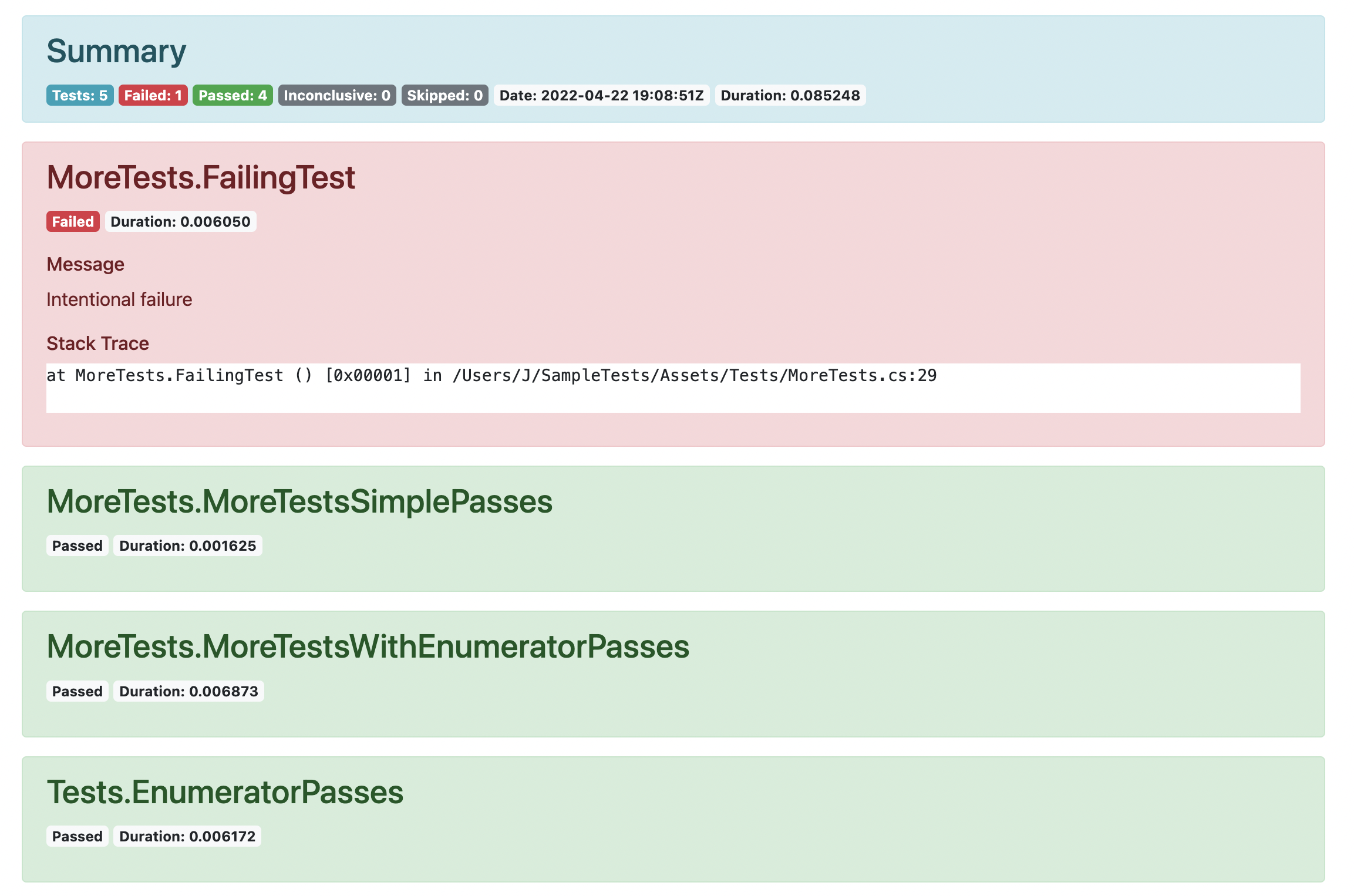Click the red Failed status badge

pyautogui.click(x=73, y=221)
